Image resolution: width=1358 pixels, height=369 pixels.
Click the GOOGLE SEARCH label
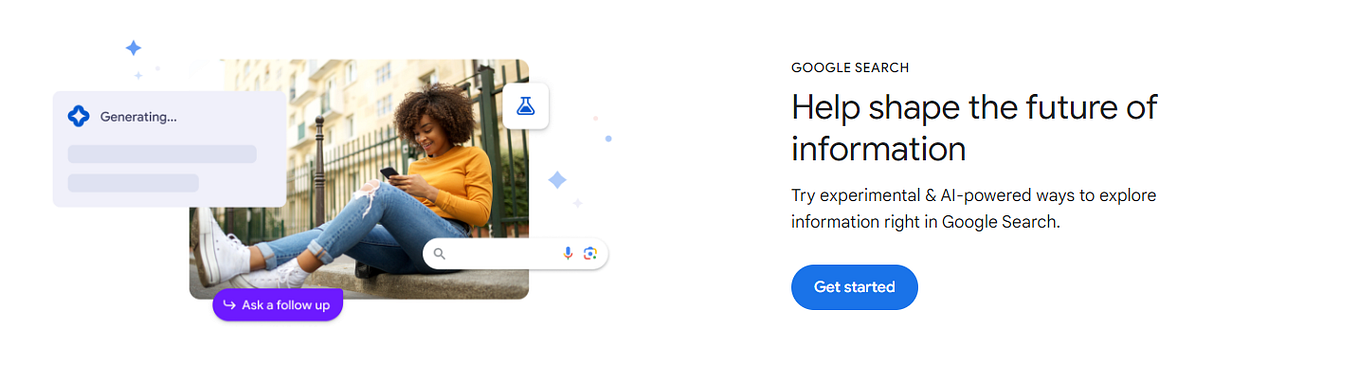pos(850,68)
